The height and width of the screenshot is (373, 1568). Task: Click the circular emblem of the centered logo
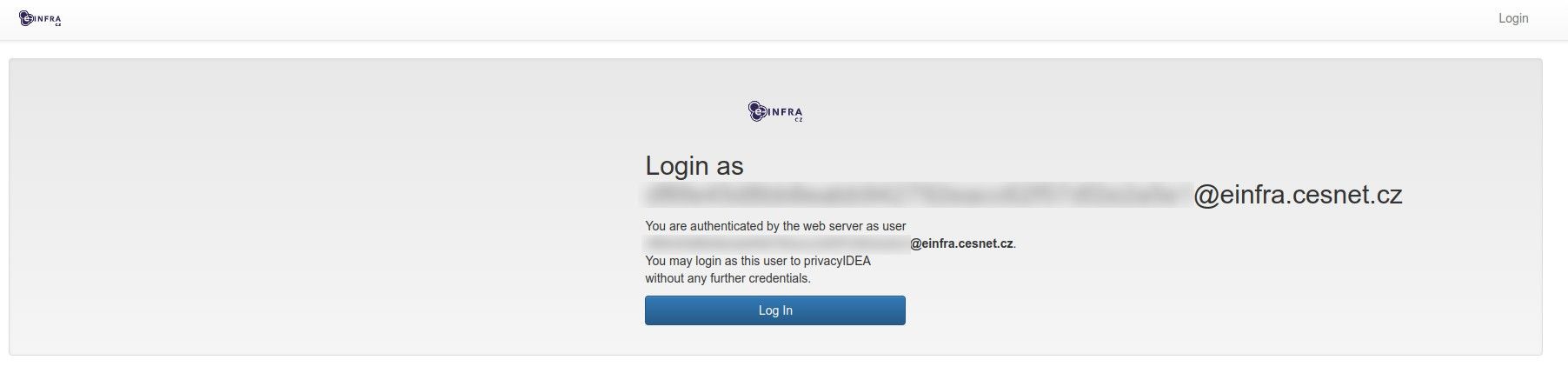[x=755, y=110]
